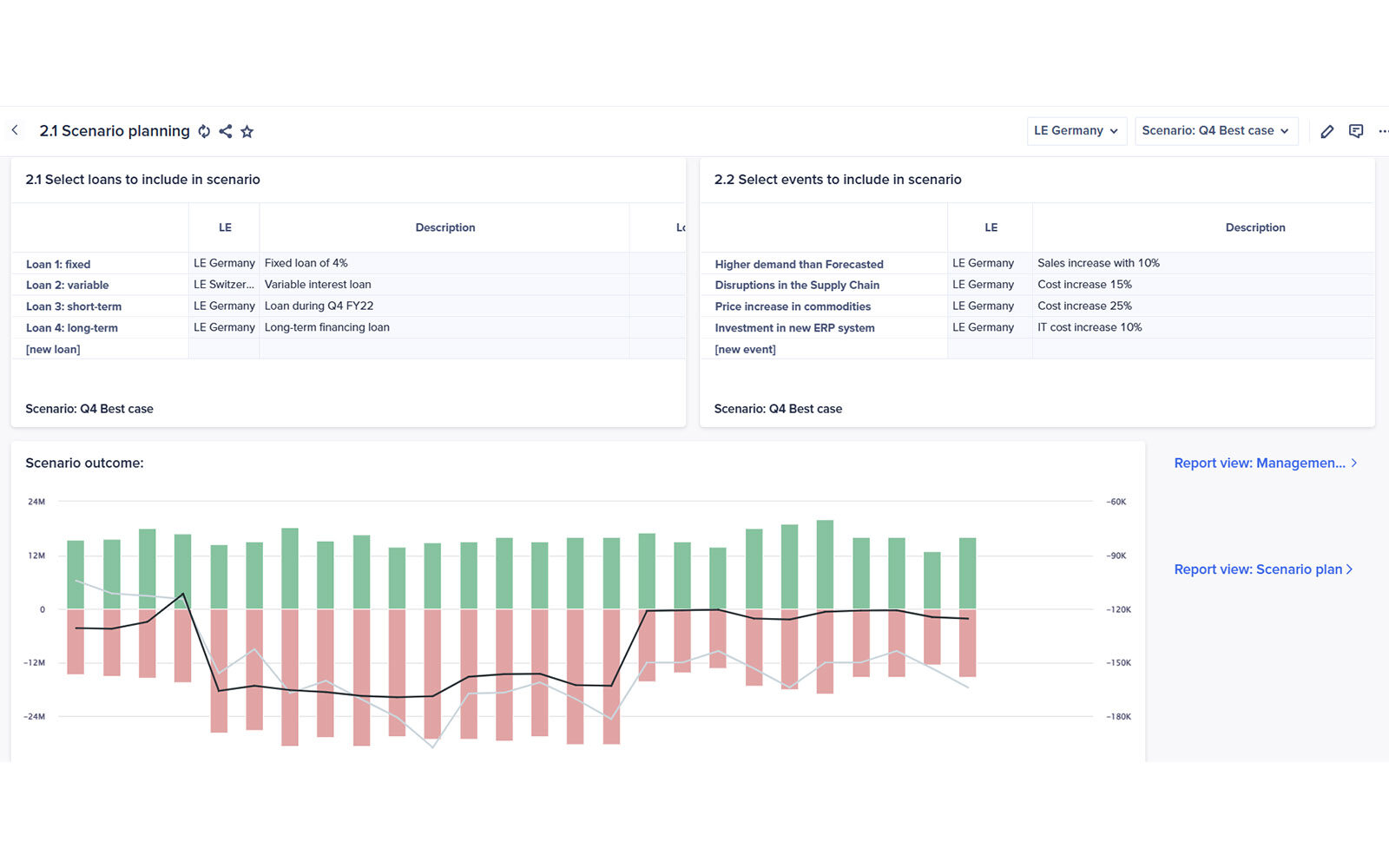Click the [new event] entry field
This screenshot has height=868, width=1389.
click(x=745, y=349)
